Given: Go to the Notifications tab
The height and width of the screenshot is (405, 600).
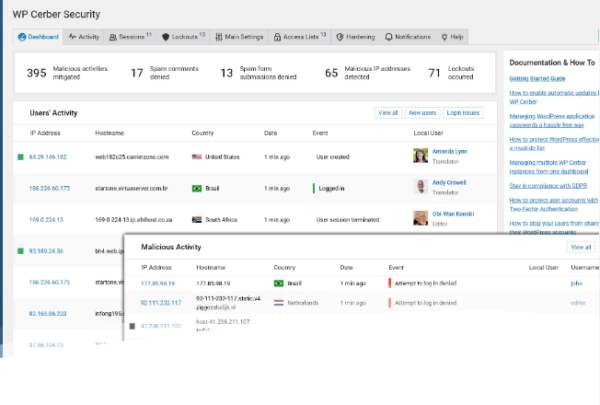Looking at the screenshot, I should 408,37.
